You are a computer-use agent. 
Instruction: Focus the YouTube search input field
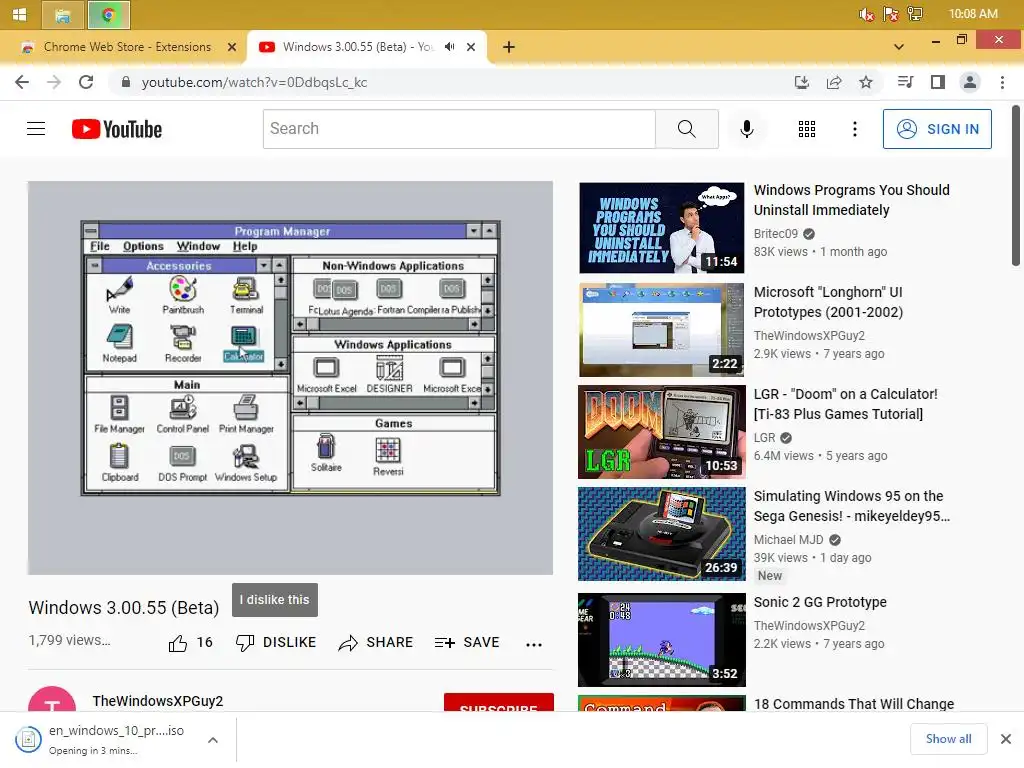tap(459, 129)
